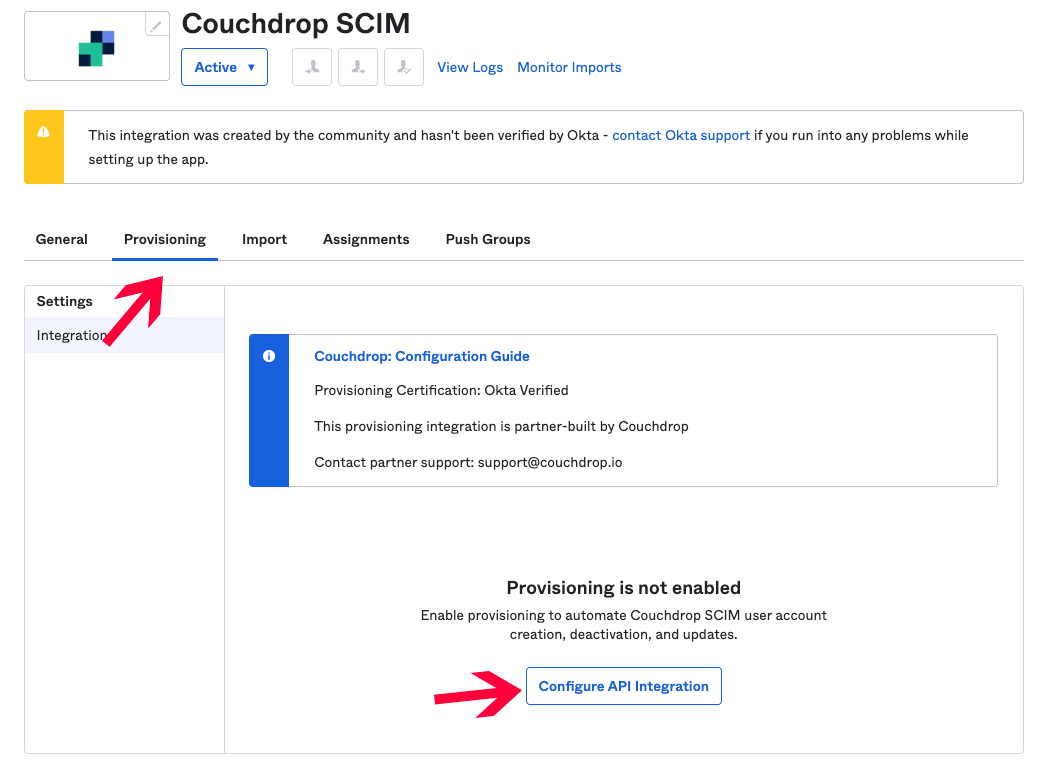Open Couchdrop: Configuration Guide link
Viewport: 1044px width, 763px height.
[421, 356]
